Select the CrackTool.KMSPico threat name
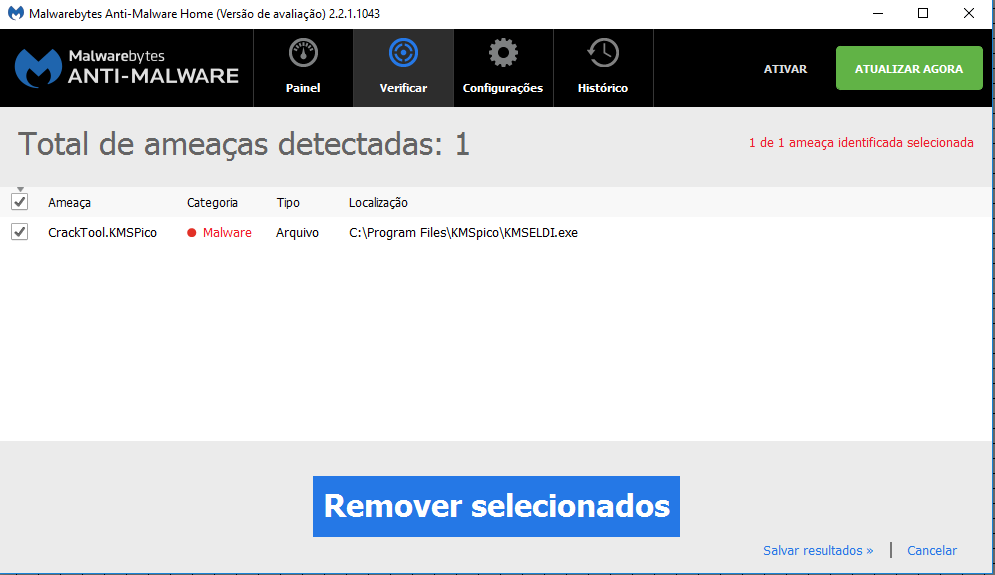 pyautogui.click(x=102, y=232)
